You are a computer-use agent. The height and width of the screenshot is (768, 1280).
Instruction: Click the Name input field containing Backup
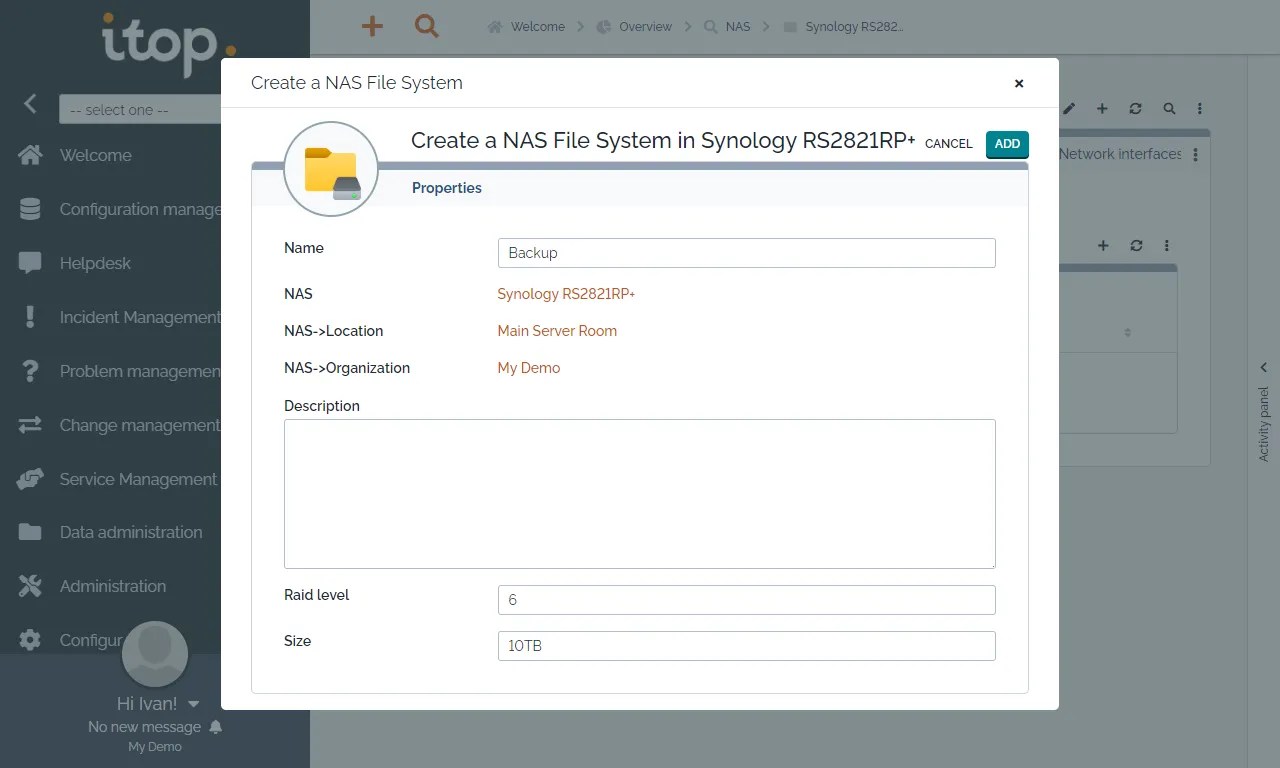tap(746, 253)
